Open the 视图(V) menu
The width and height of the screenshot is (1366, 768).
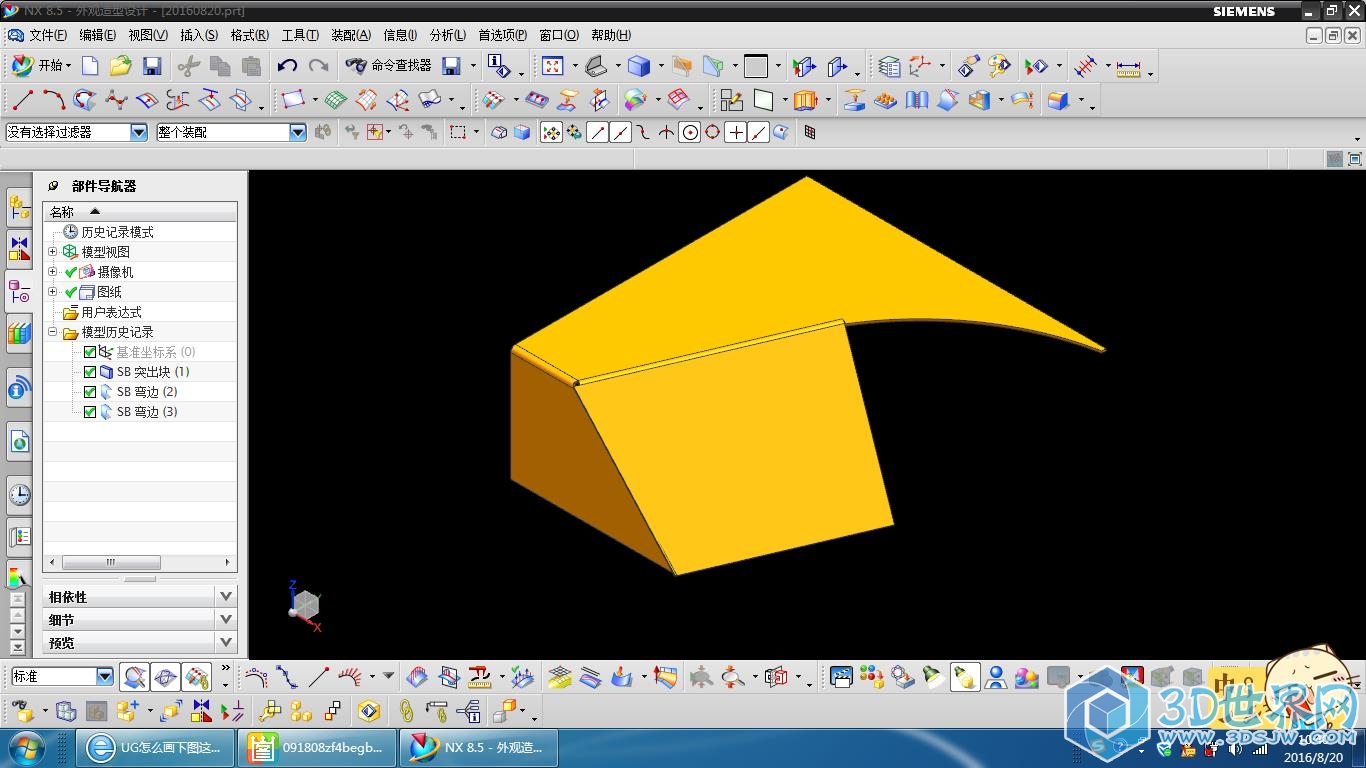click(148, 35)
